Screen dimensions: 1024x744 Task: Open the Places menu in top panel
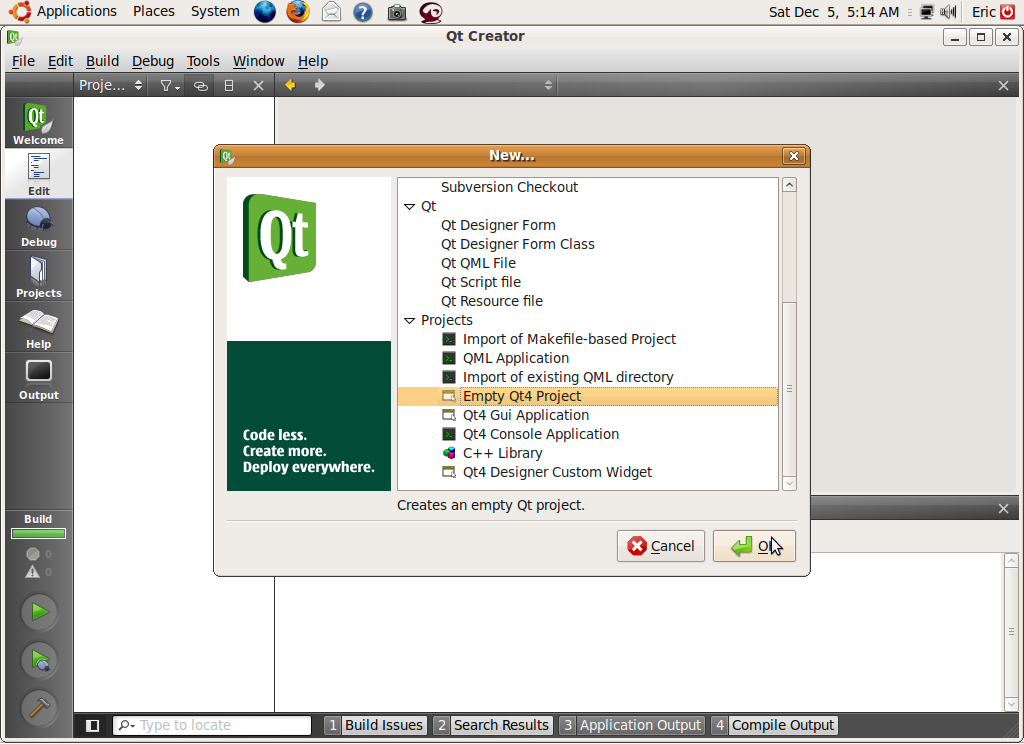pos(153,12)
